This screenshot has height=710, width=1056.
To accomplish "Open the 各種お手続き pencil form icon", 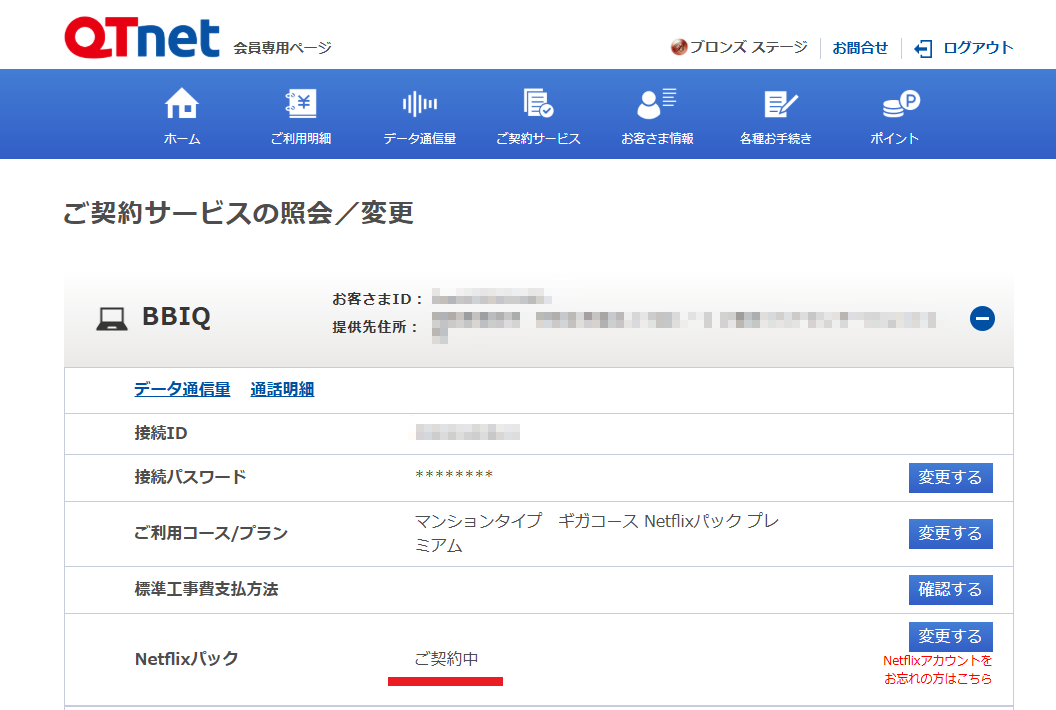I will click(x=781, y=104).
